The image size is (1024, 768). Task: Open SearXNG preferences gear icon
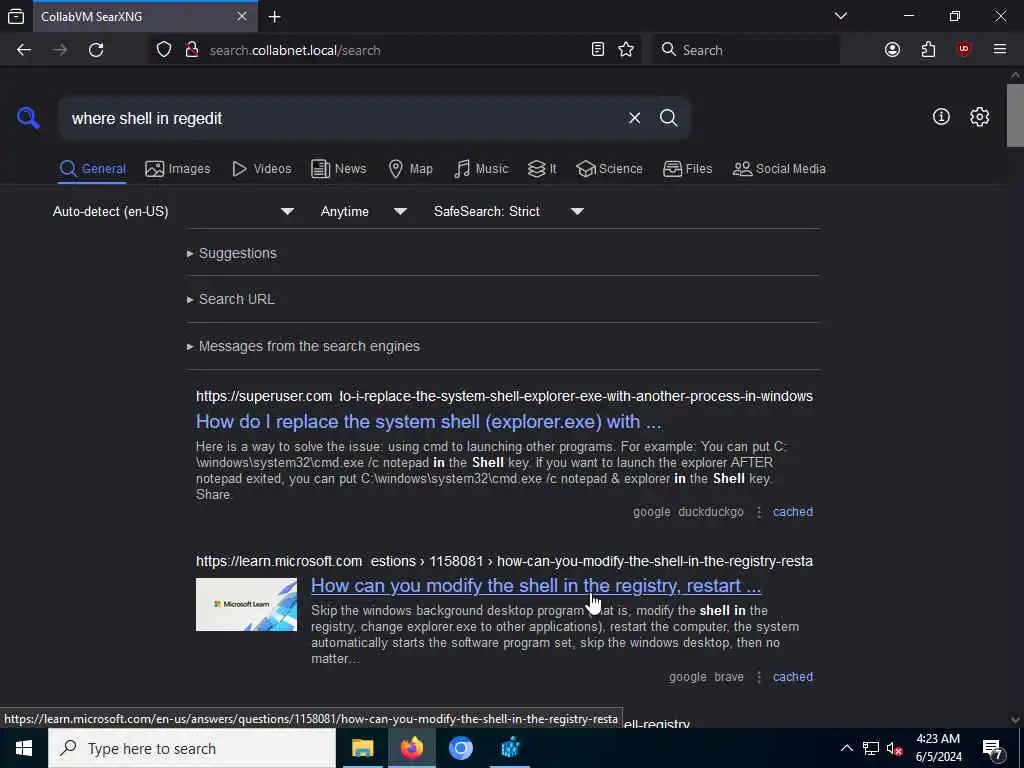pos(979,117)
